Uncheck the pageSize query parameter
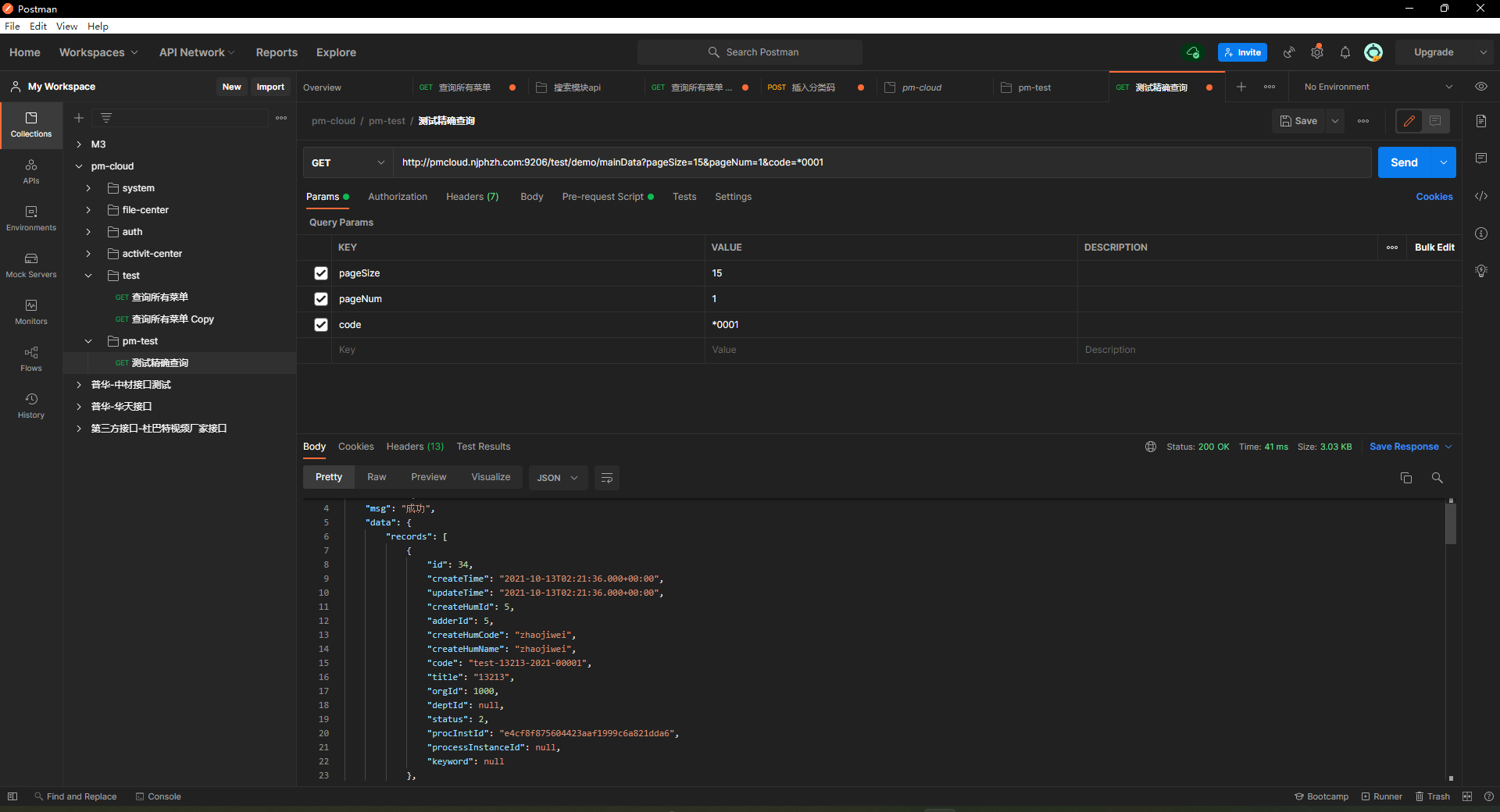This screenshot has height=812, width=1500. pos(321,273)
